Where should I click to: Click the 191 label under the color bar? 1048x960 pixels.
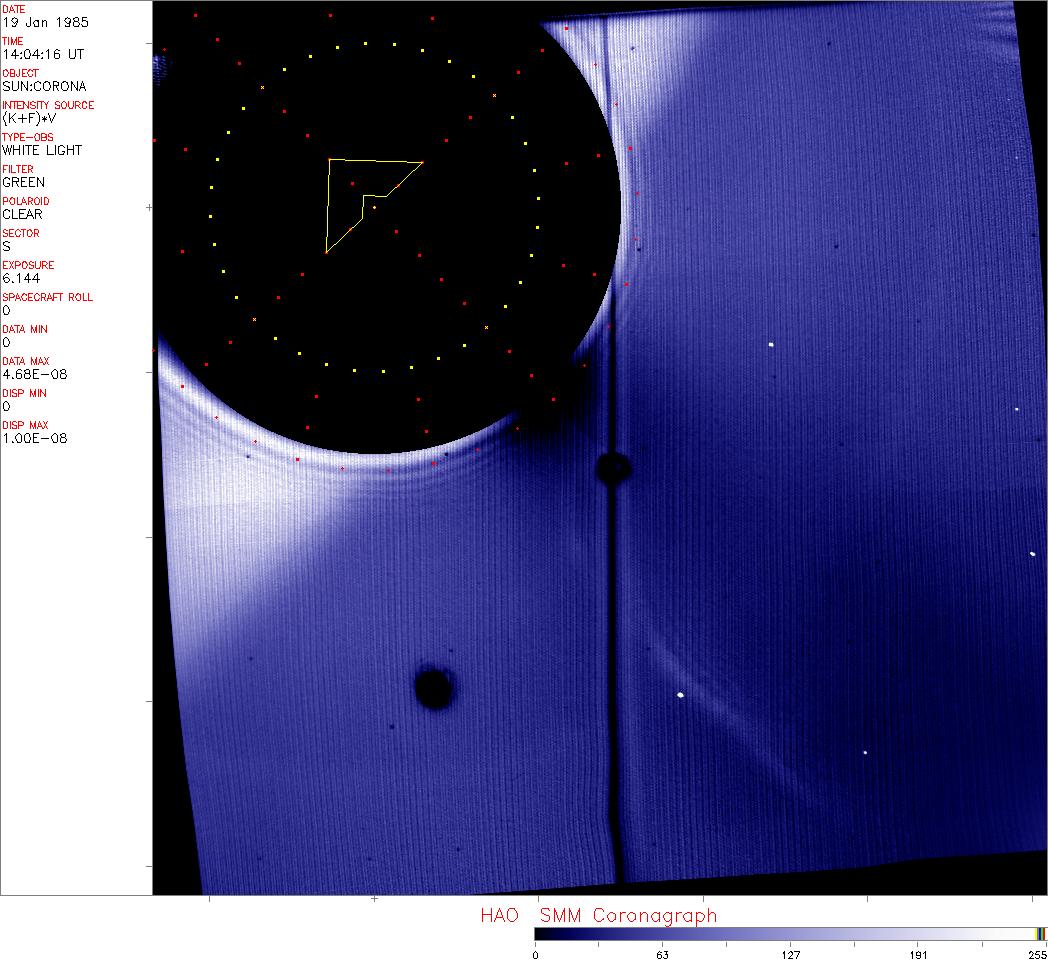tap(918, 954)
